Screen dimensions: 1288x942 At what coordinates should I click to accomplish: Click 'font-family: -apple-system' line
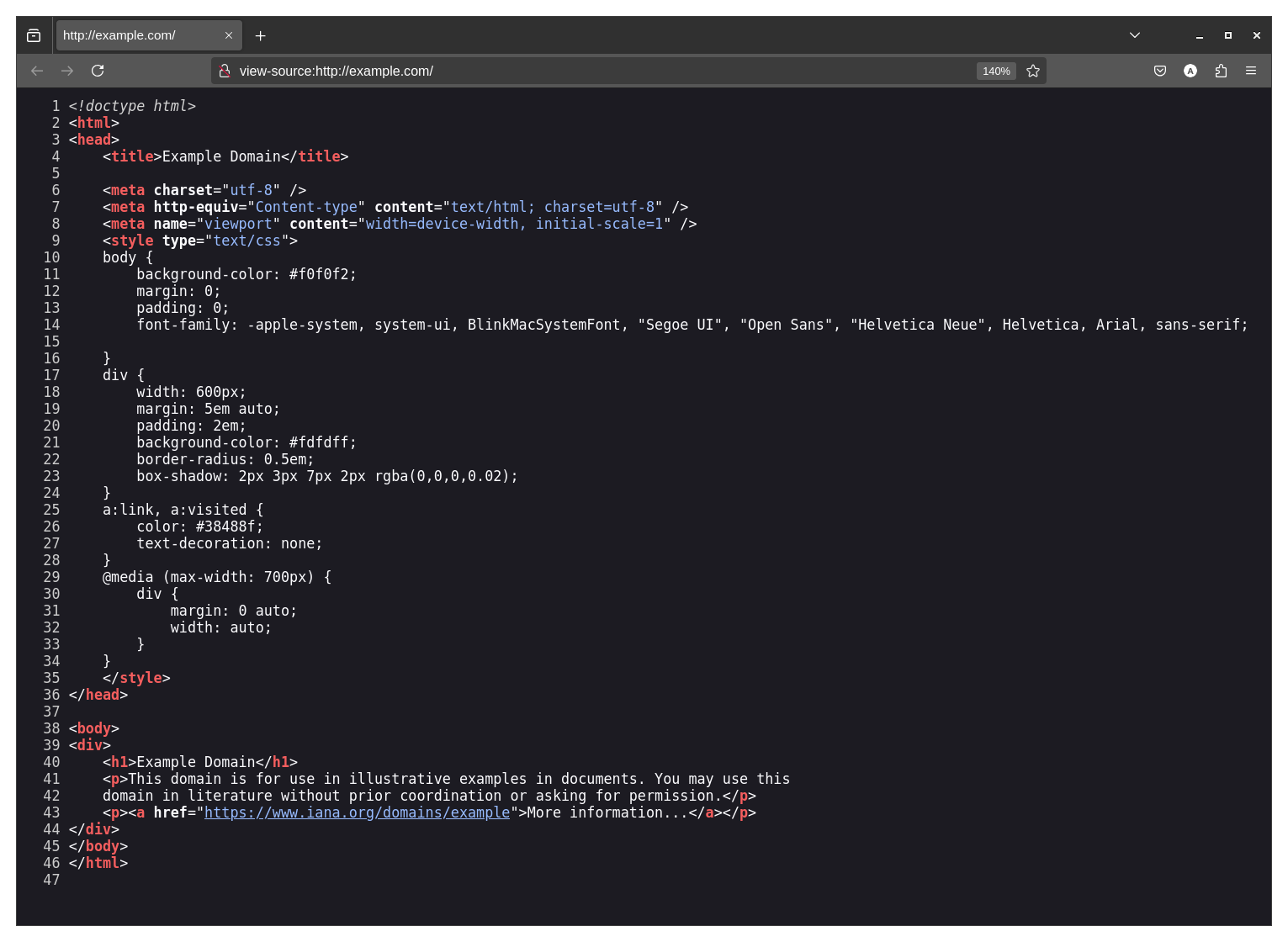[692, 325]
